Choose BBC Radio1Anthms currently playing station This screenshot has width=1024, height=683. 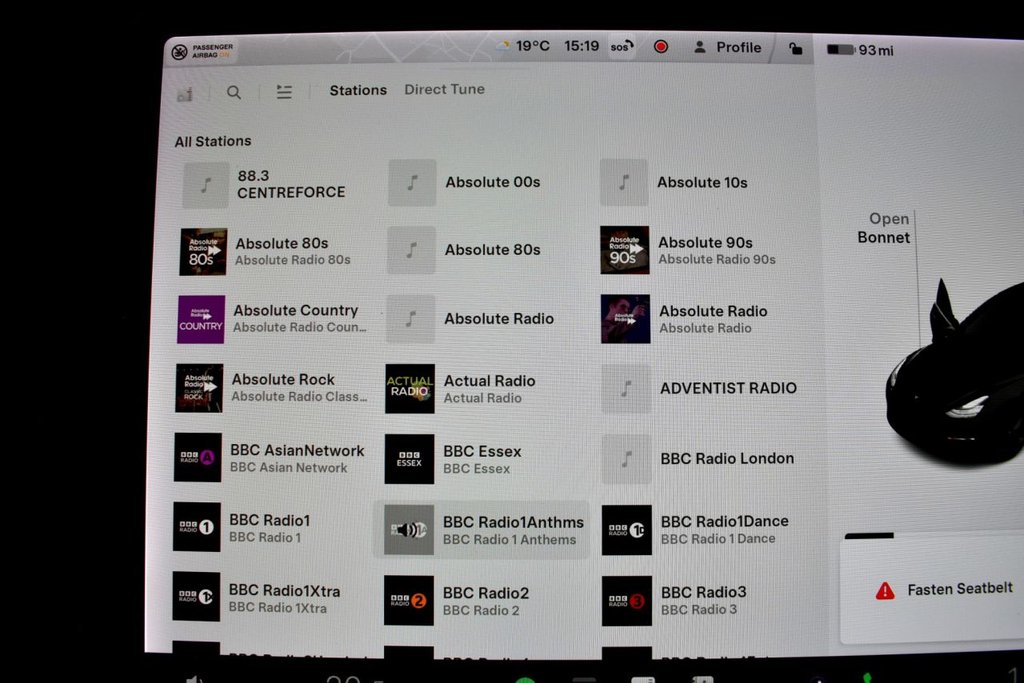(480, 530)
